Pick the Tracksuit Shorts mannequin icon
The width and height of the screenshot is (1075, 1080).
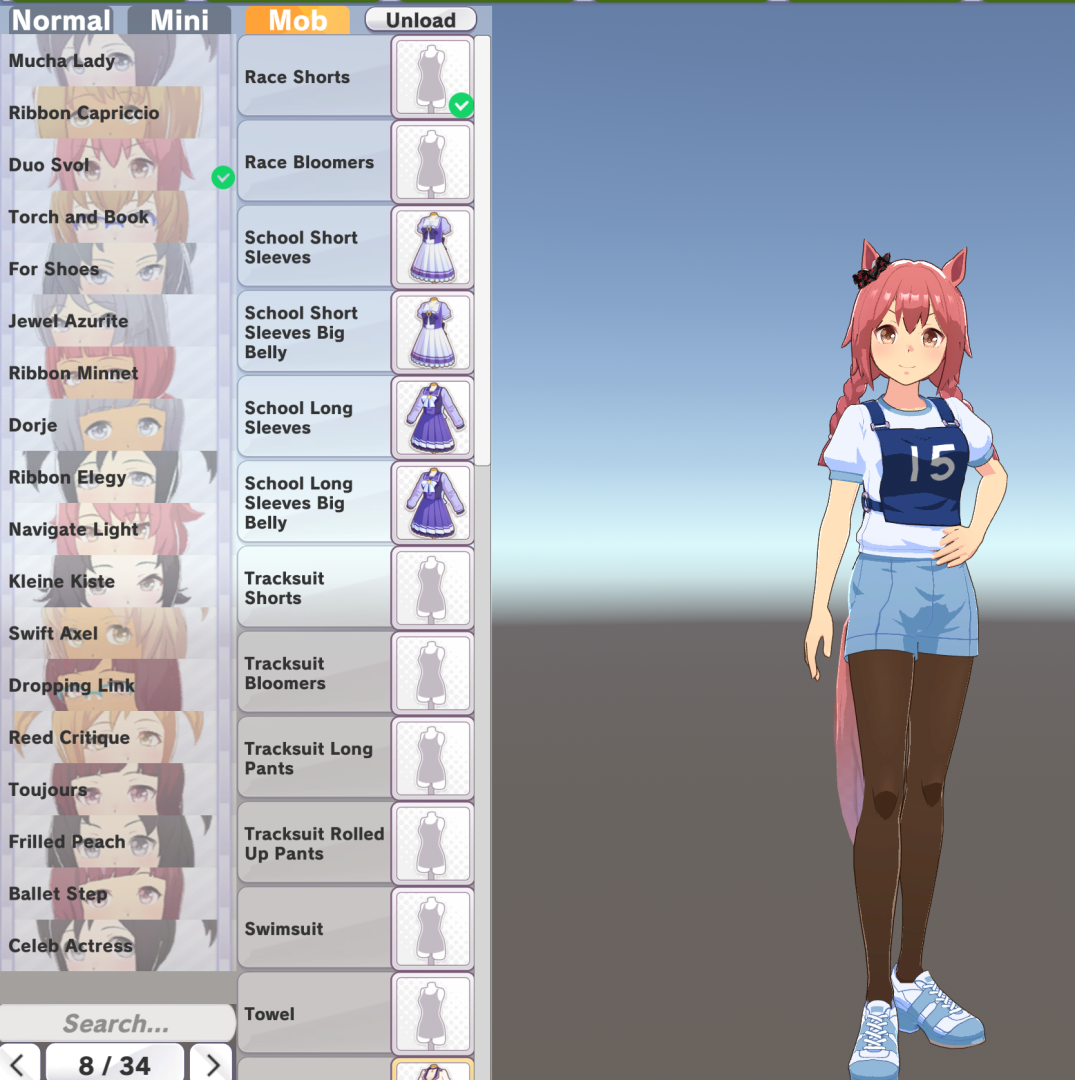432,588
